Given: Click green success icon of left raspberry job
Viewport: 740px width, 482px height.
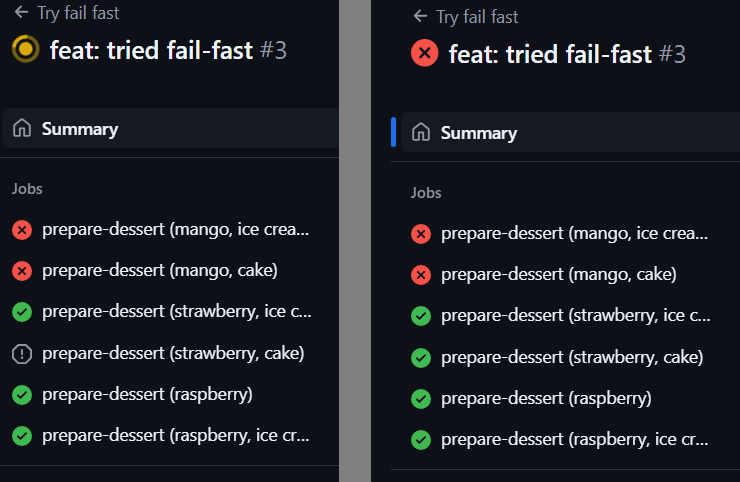Looking at the screenshot, I should click(x=22, y=394).
